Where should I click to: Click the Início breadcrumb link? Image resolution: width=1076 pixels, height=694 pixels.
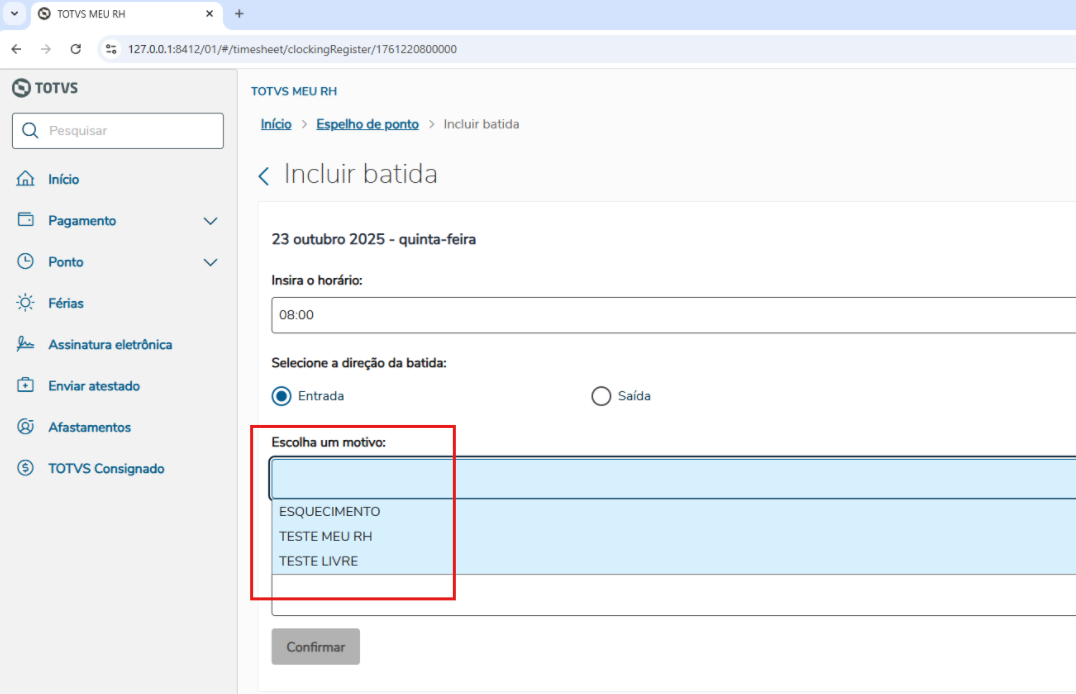(276, 124)
